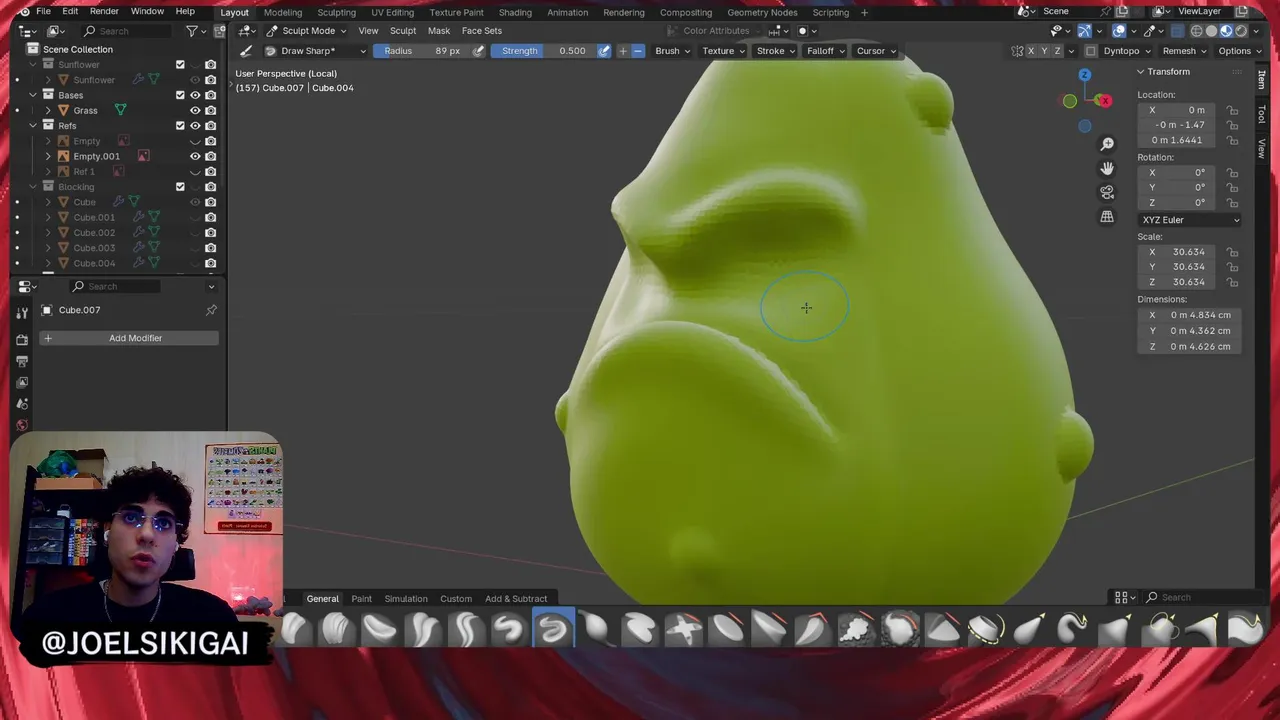The width and height of the screenshot is (1280, 720).
Task: Select the Paint brush category tab
Action: (x=361, y=599)
